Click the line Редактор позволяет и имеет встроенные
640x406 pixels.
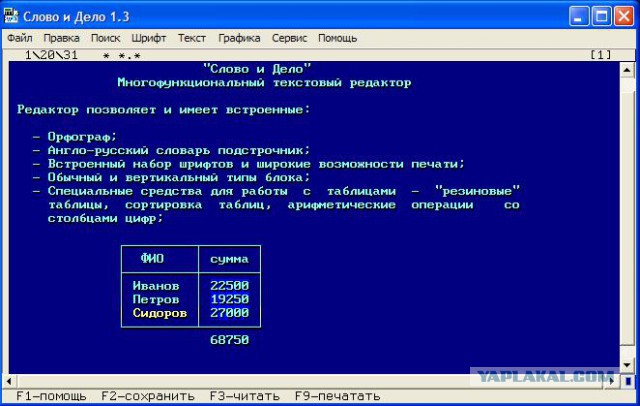(164, 110)
